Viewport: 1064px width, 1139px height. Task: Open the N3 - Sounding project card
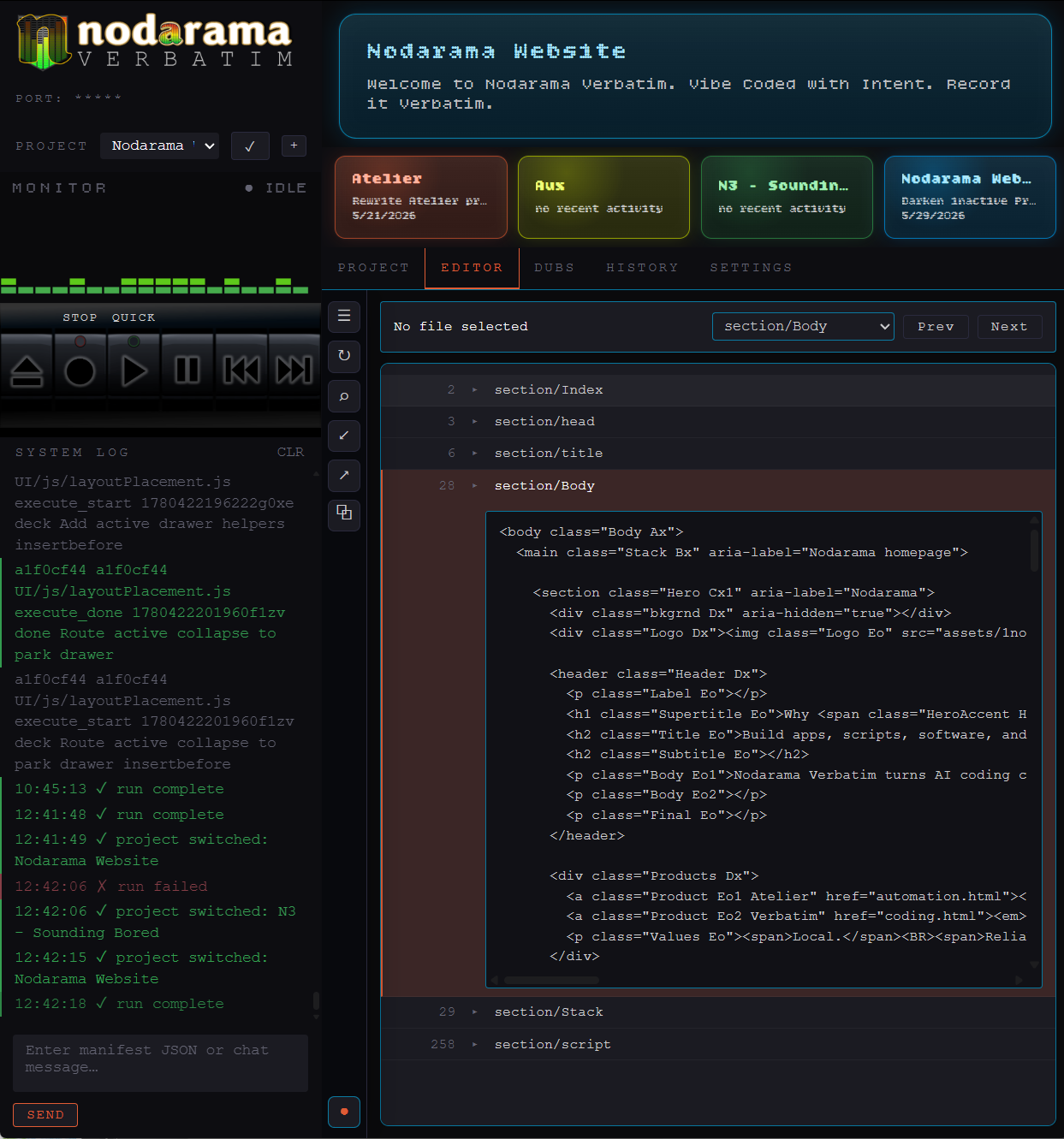click(x=787, y=198)
